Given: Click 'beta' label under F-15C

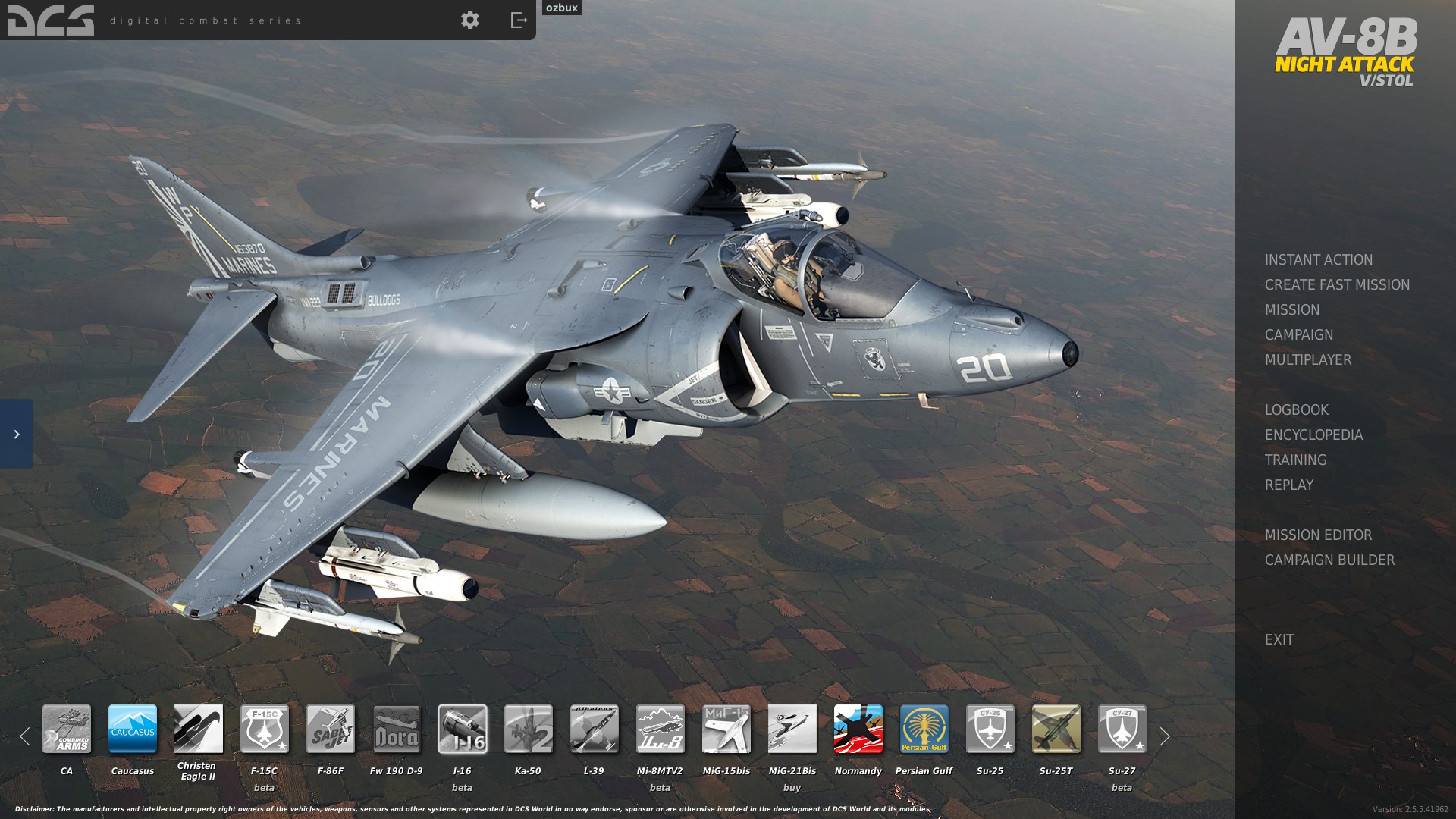Looking at the screenshot, I should tap(264, 788).
